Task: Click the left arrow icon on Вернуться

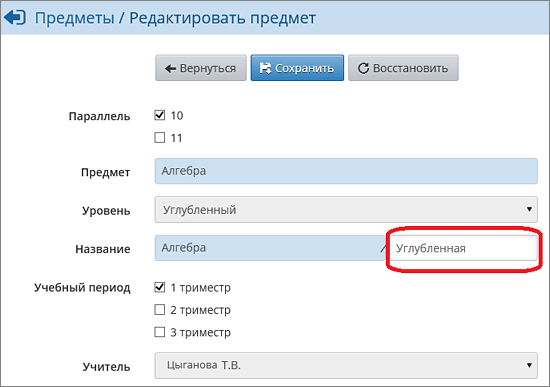Action: click(170, 68)
